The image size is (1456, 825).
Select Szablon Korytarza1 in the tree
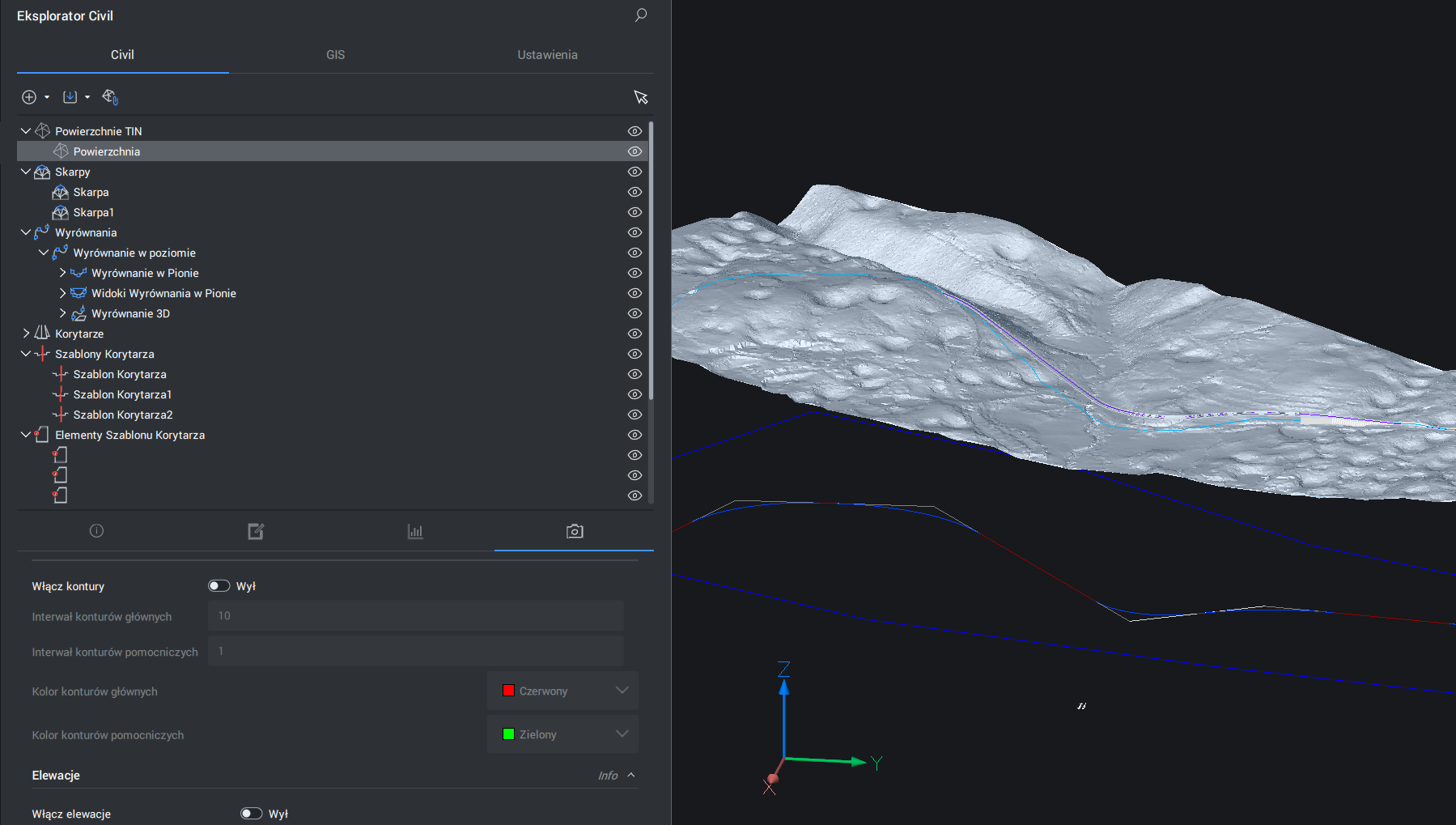coord(122,394)
